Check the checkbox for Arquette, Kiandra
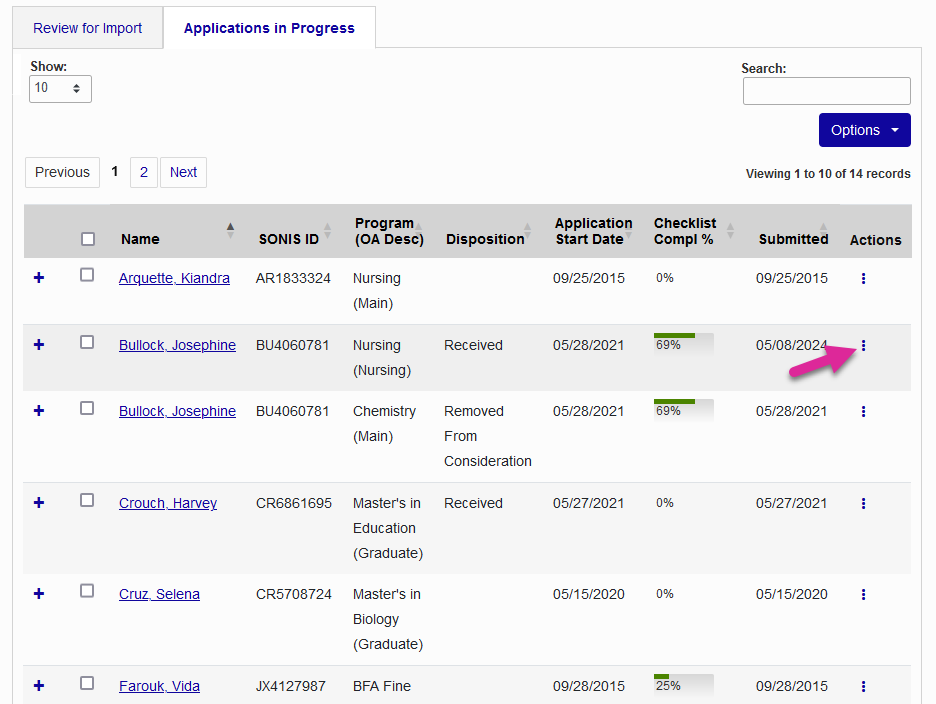Image resolution: width=936 pixels, height=704 pixels. pyautogui.click(x=87, y=274)
